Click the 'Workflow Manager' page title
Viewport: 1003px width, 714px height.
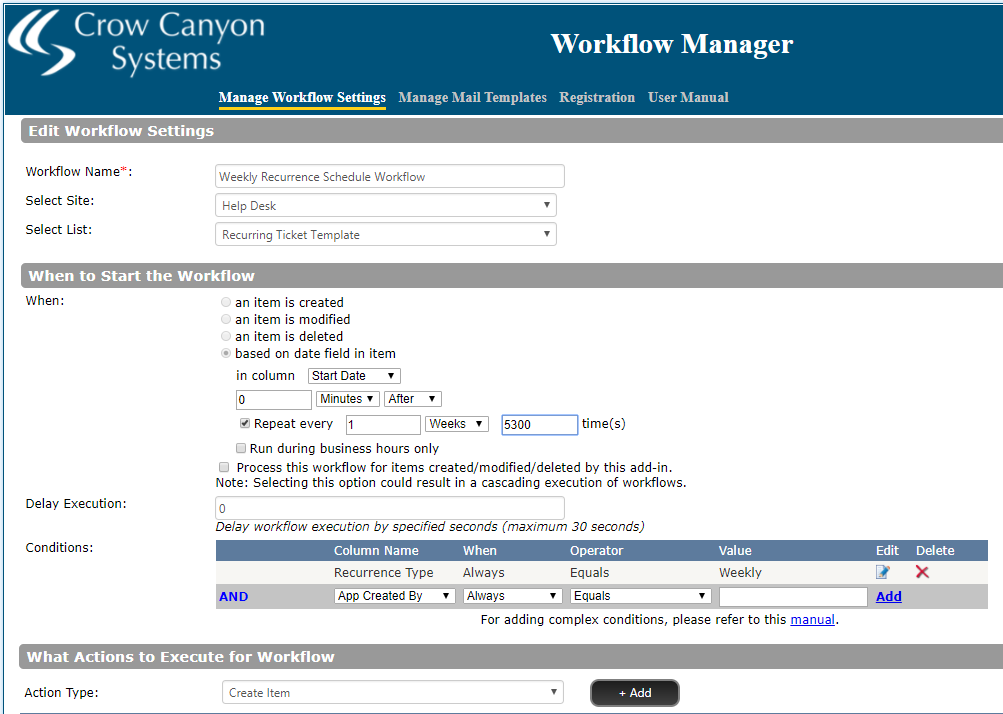672,44
